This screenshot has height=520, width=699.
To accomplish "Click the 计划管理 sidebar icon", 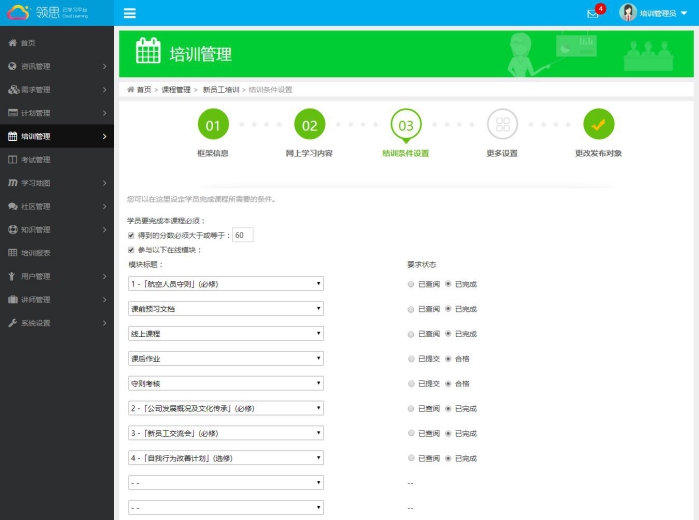I will point(12,113).
